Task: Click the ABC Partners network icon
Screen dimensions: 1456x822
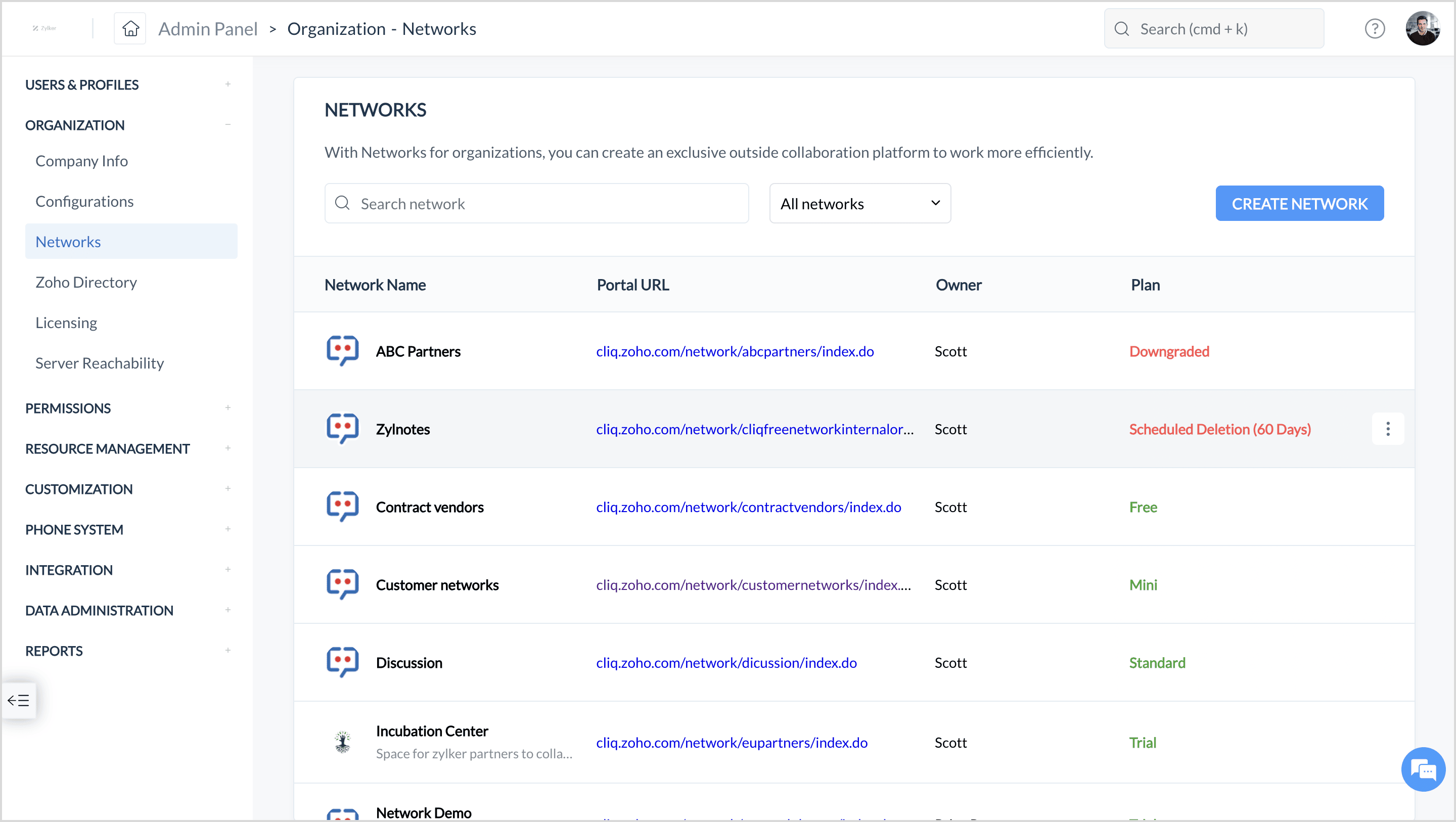Action: tap(343, 351)
